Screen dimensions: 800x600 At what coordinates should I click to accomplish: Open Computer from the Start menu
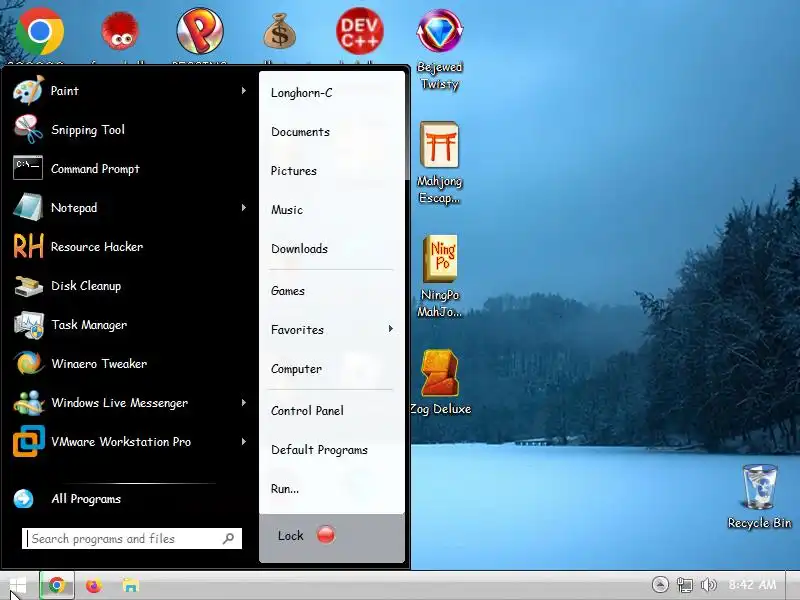click(x=296, y=368)
